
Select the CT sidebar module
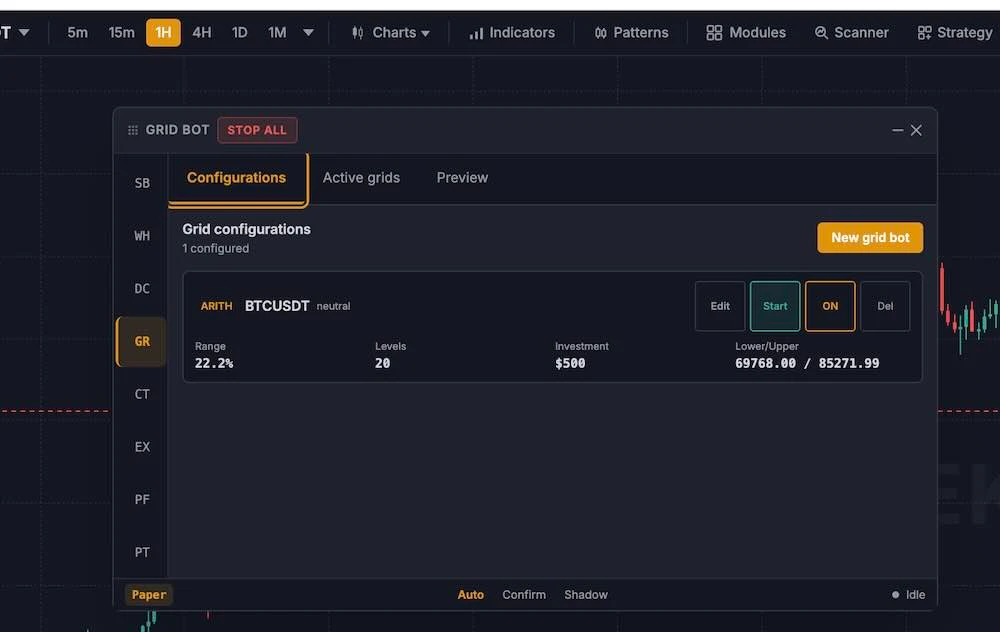pyautogui.click(x=142, y=394)
